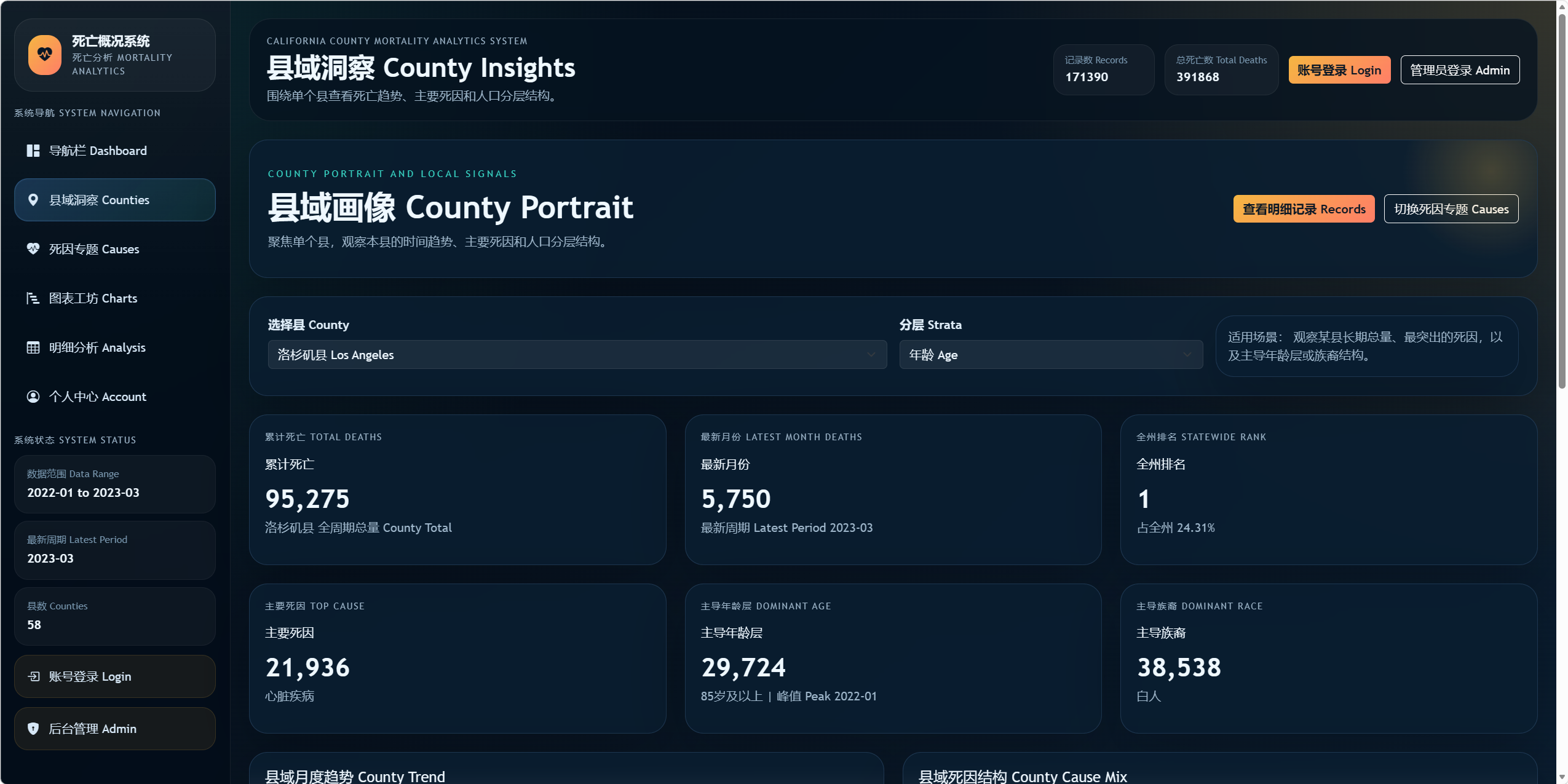Click the Account person icon

click(33, 397)
